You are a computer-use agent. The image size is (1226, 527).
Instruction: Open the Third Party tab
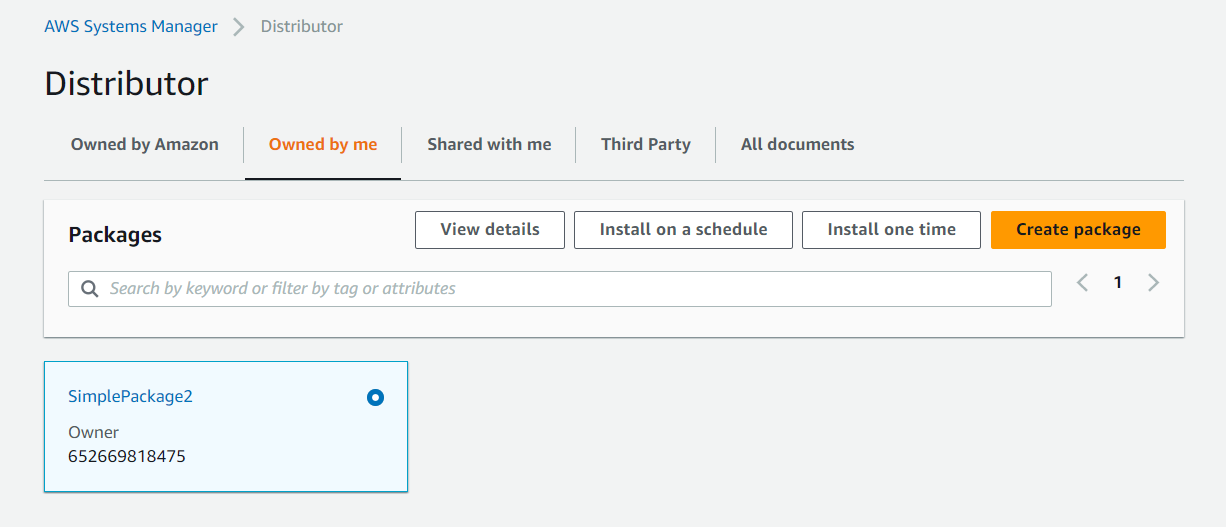pos(646,144)
